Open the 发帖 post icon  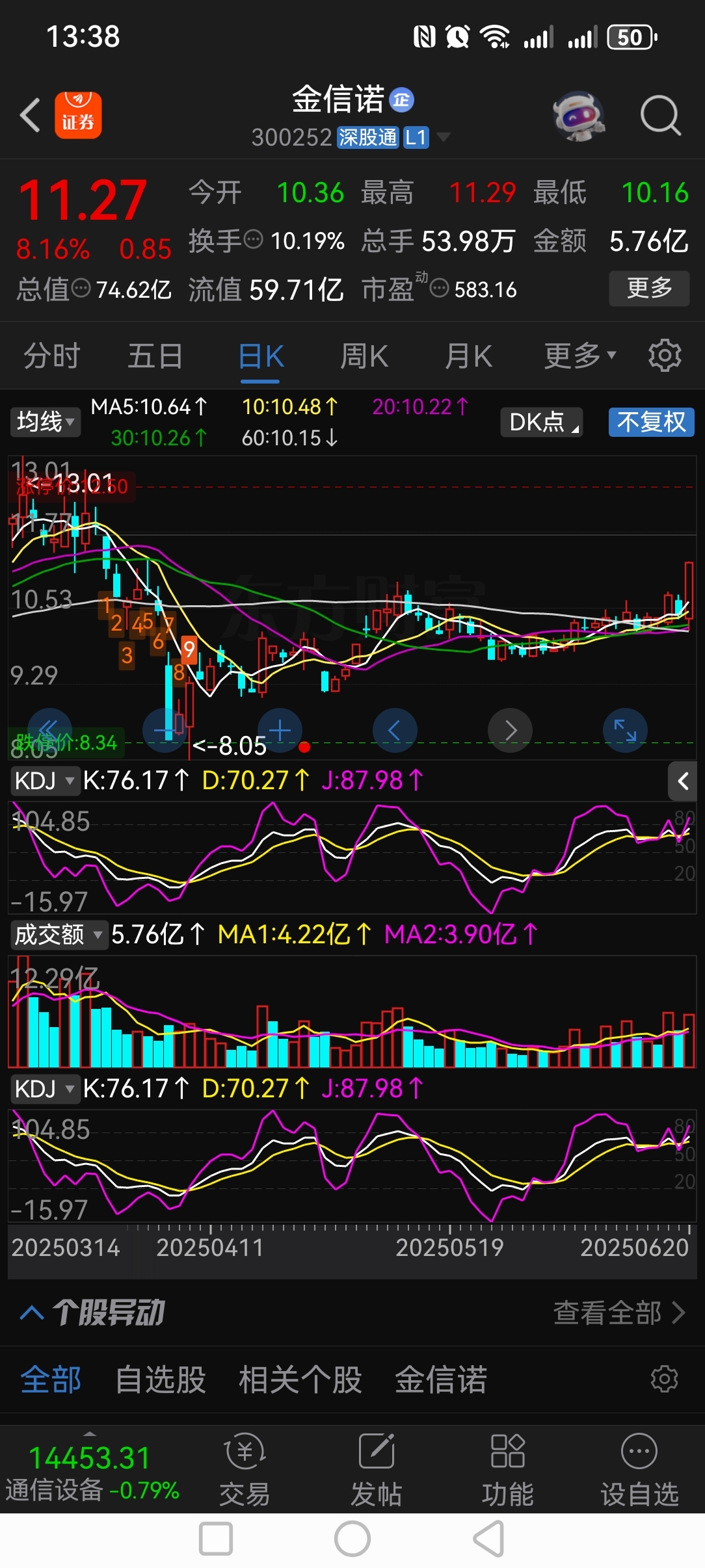point(377,1469)
